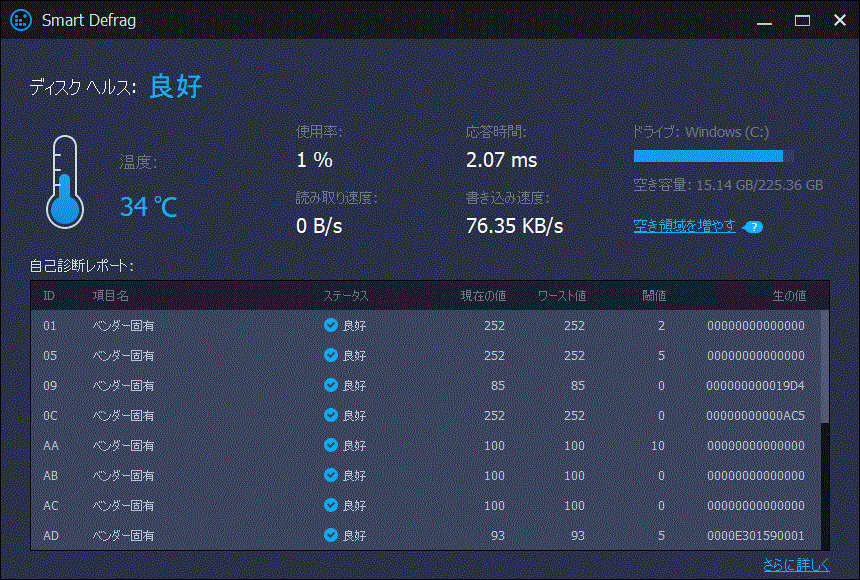Click the Windows (C:) drive usage bar
The height and width of the screenshot is (580, 860).
[714, 156]
